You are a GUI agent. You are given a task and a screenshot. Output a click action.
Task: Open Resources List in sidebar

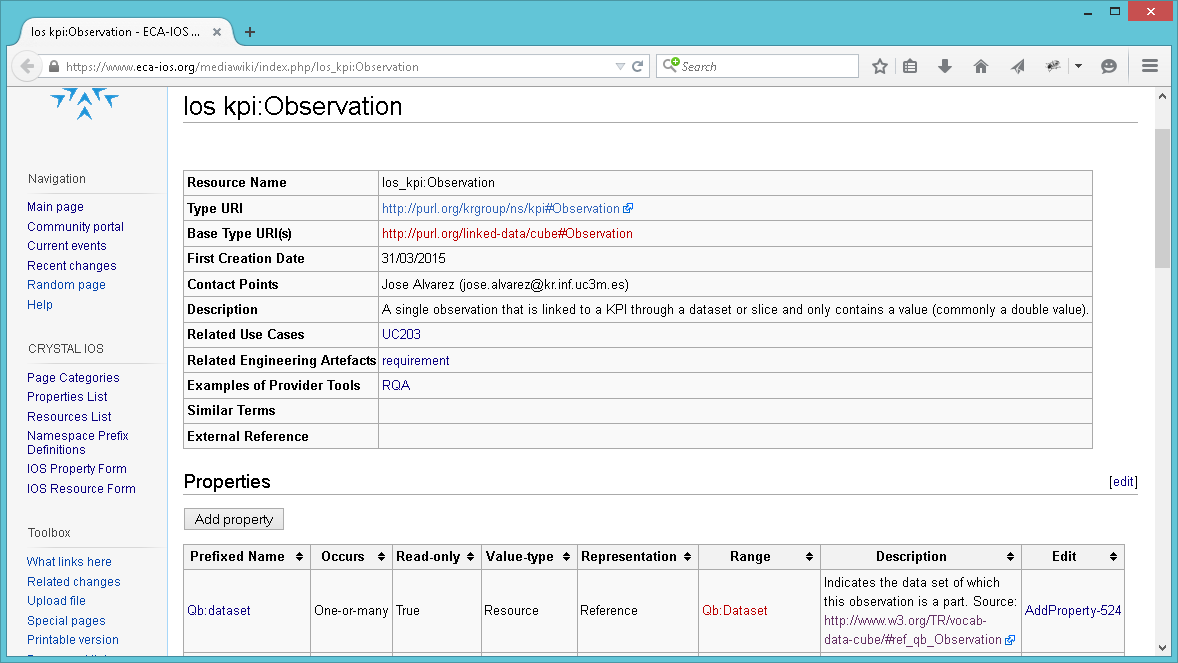click(x=69, y=416)
